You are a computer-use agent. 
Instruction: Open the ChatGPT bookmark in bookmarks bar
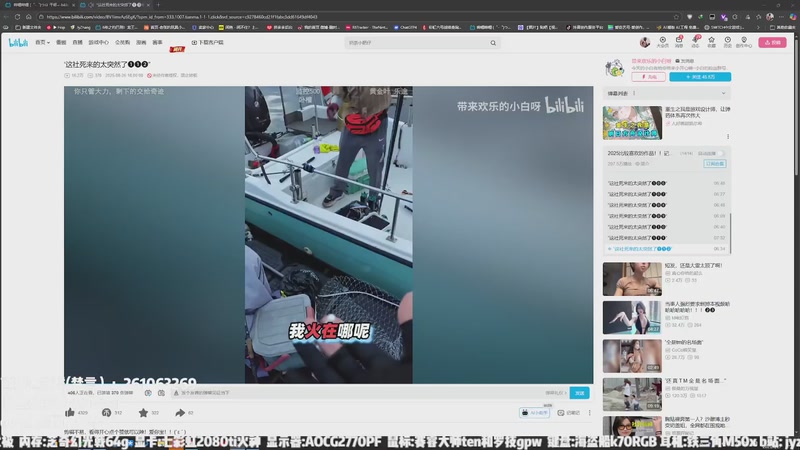tap(406, 28)
